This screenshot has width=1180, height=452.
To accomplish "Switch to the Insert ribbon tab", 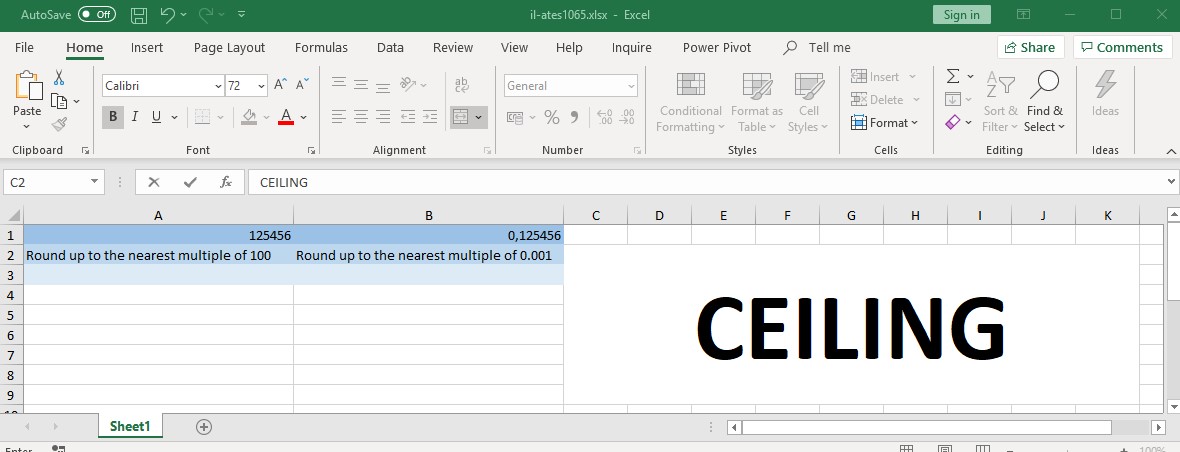I will [147, 47].
